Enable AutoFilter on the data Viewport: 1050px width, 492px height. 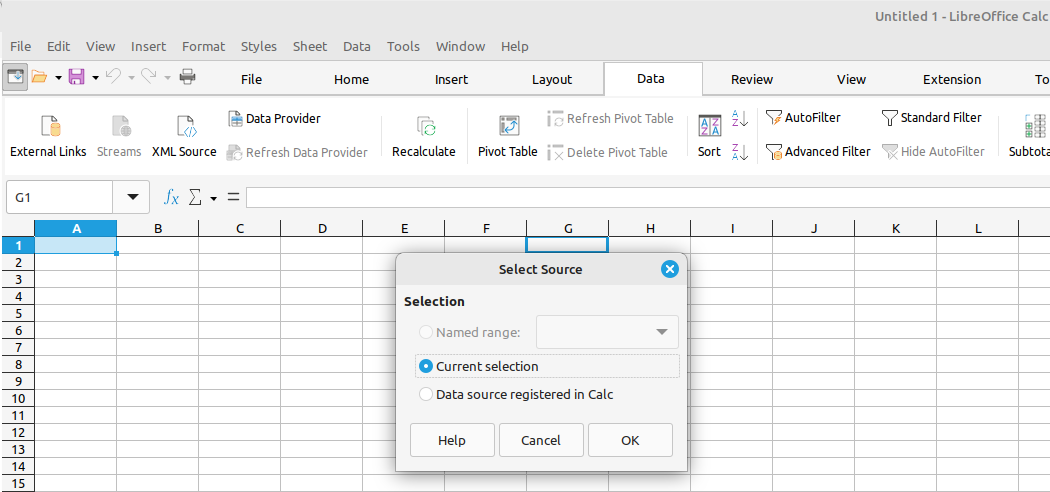point(803,118)
